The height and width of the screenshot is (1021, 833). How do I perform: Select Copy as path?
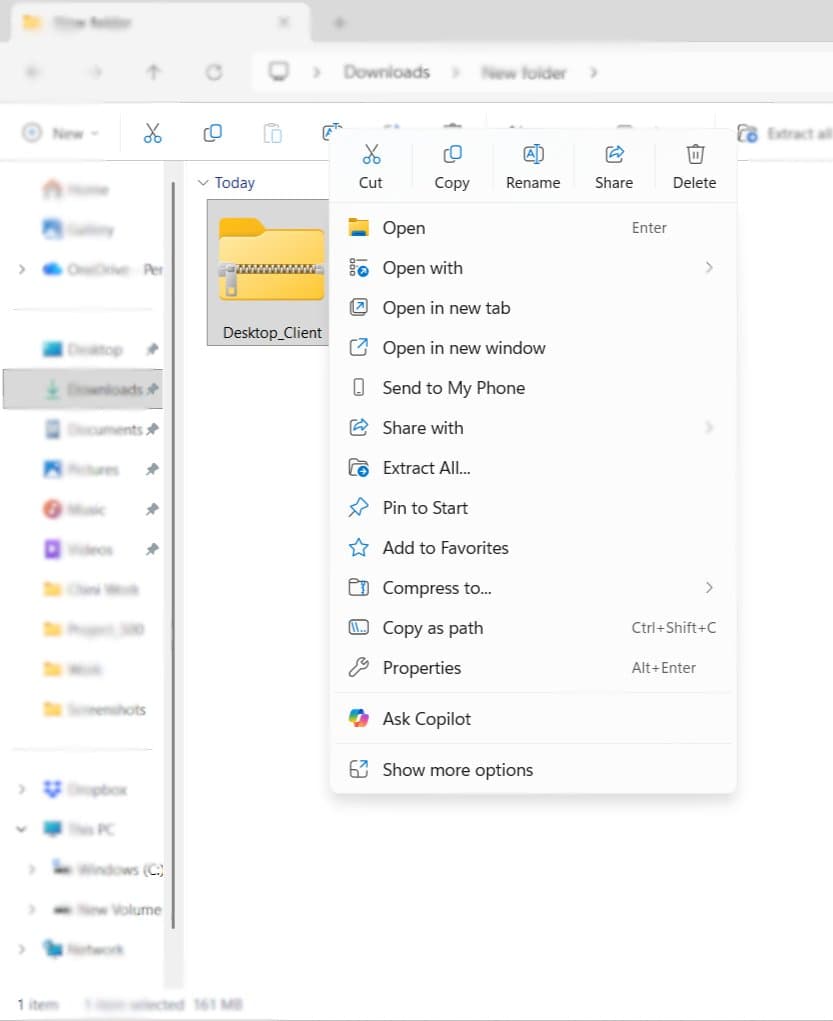pyautogui.click(x=533, y=628)
